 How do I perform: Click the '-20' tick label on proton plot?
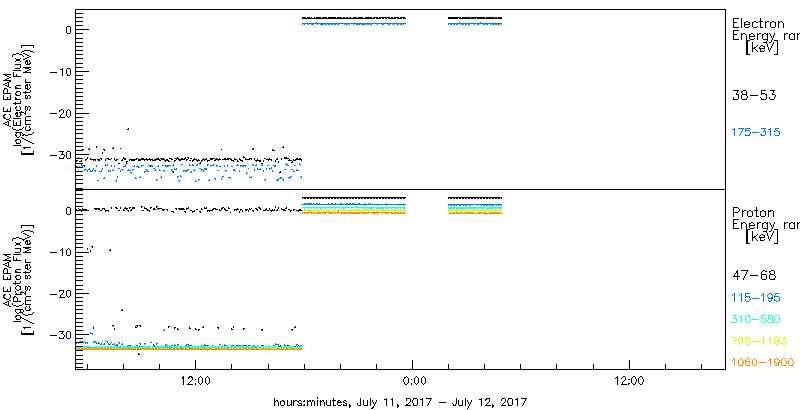pos(61,294)
